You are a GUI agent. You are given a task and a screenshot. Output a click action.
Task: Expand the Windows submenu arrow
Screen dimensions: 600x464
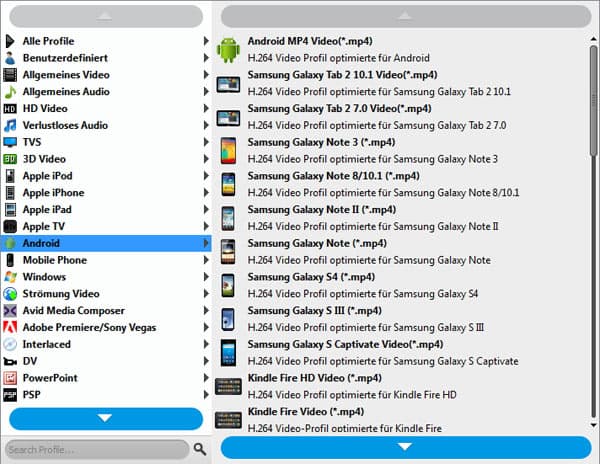click(x=206, y=277)
